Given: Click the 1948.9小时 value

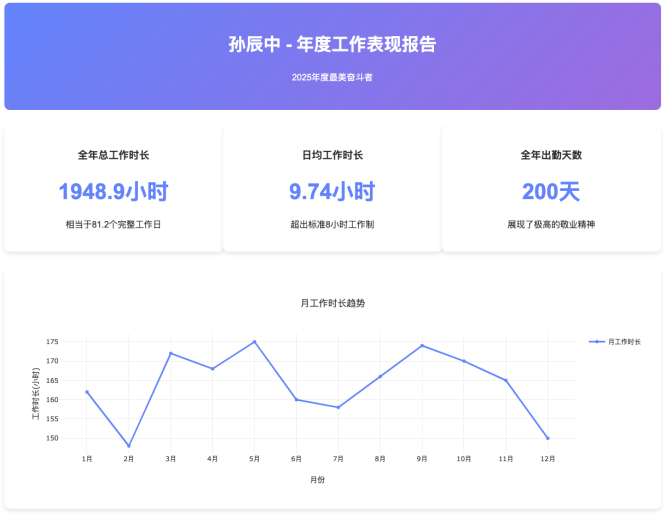Looking at the screenshot, I should (113, 191).
